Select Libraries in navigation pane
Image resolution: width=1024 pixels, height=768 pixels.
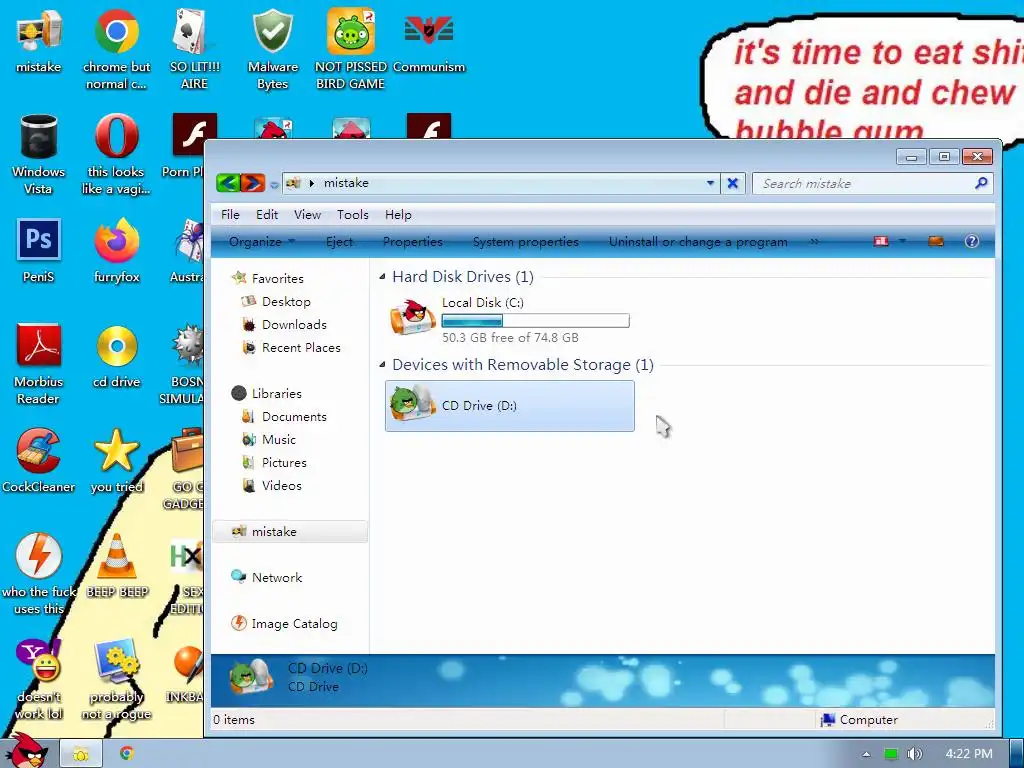coord(266,393)
